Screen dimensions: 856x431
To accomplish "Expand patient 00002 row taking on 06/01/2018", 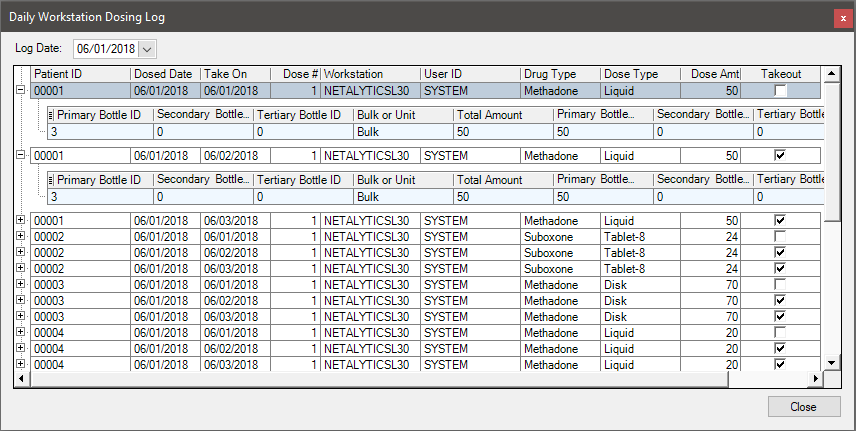I will point(21,236).
